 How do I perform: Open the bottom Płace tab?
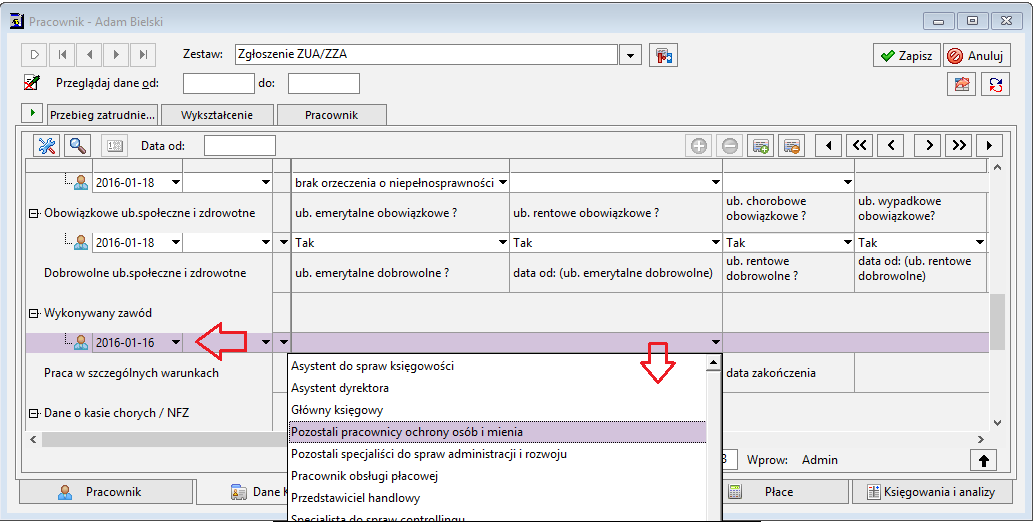(x=785, y=492)
